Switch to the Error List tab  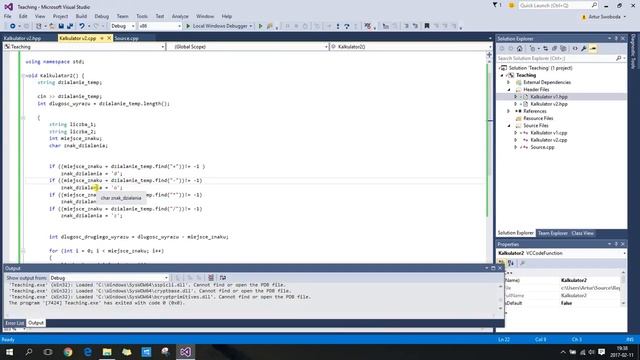tap(15, 323)
